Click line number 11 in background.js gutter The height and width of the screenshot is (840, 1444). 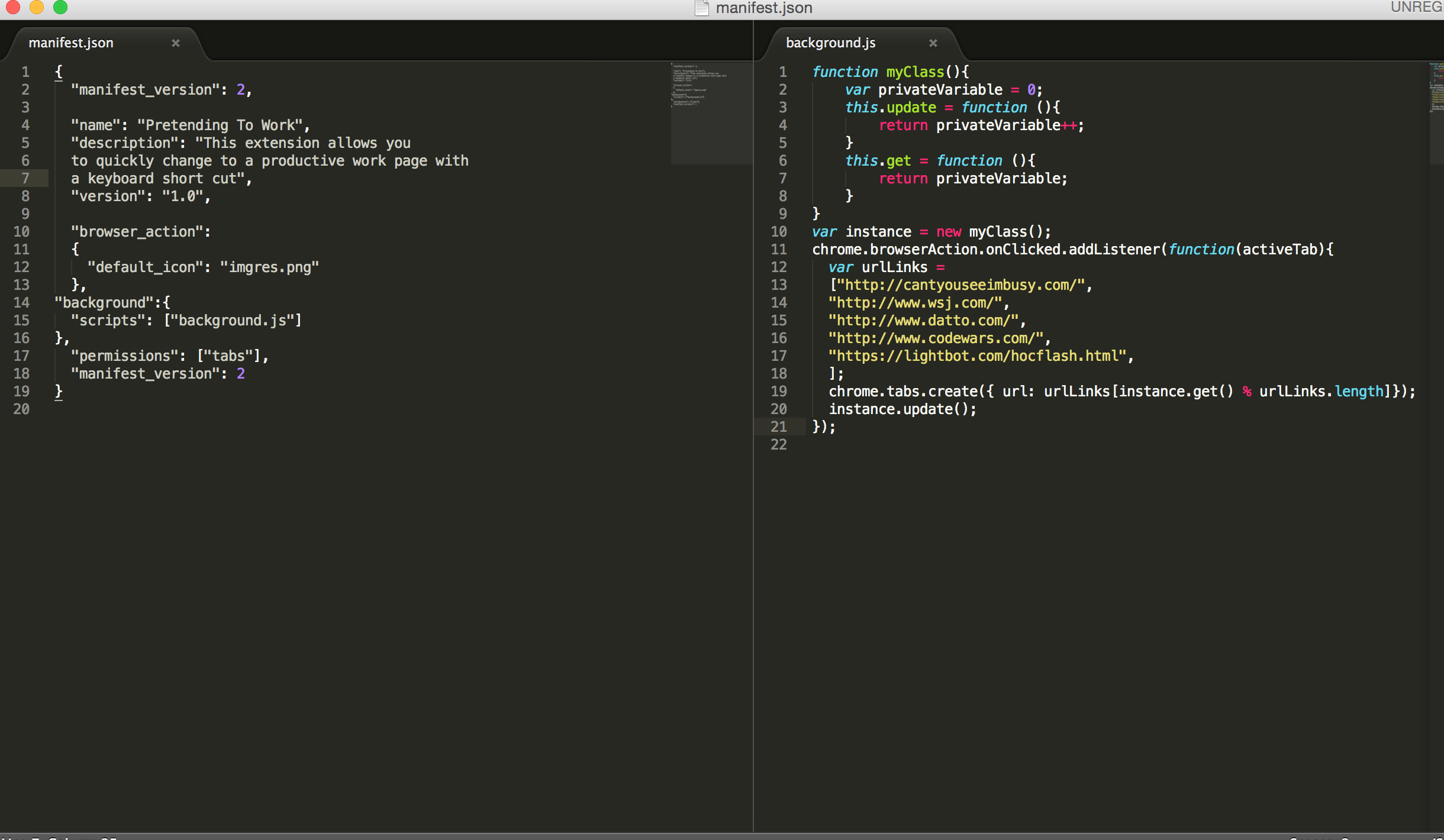[x=779, y=250]
